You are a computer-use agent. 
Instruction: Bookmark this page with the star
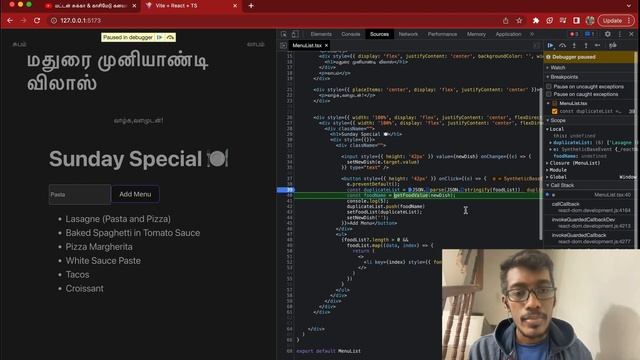[519, 20]
